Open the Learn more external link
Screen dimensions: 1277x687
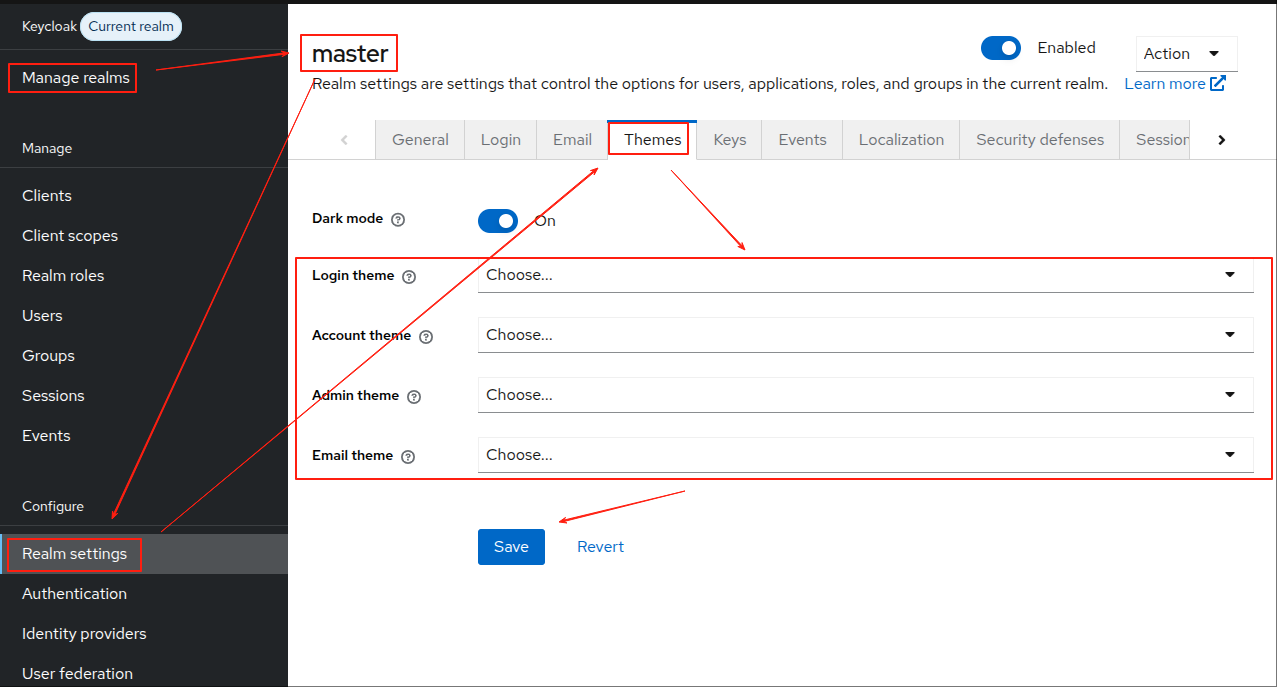[x=1174, y=84]
